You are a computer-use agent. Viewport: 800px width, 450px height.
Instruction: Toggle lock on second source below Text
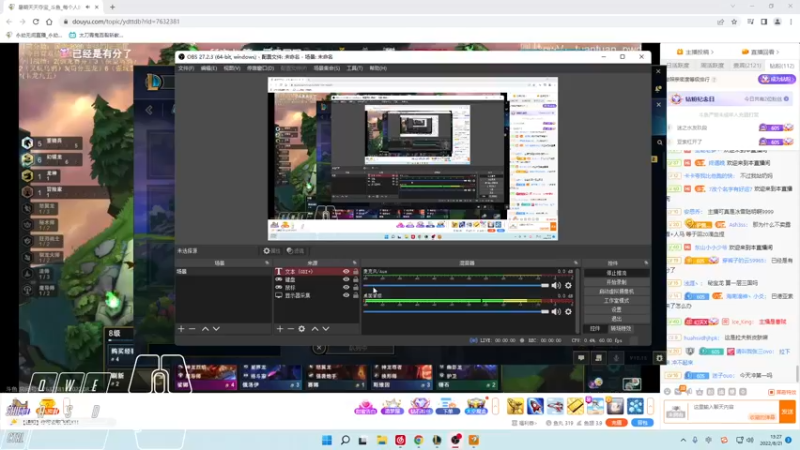tap(356, 279)
